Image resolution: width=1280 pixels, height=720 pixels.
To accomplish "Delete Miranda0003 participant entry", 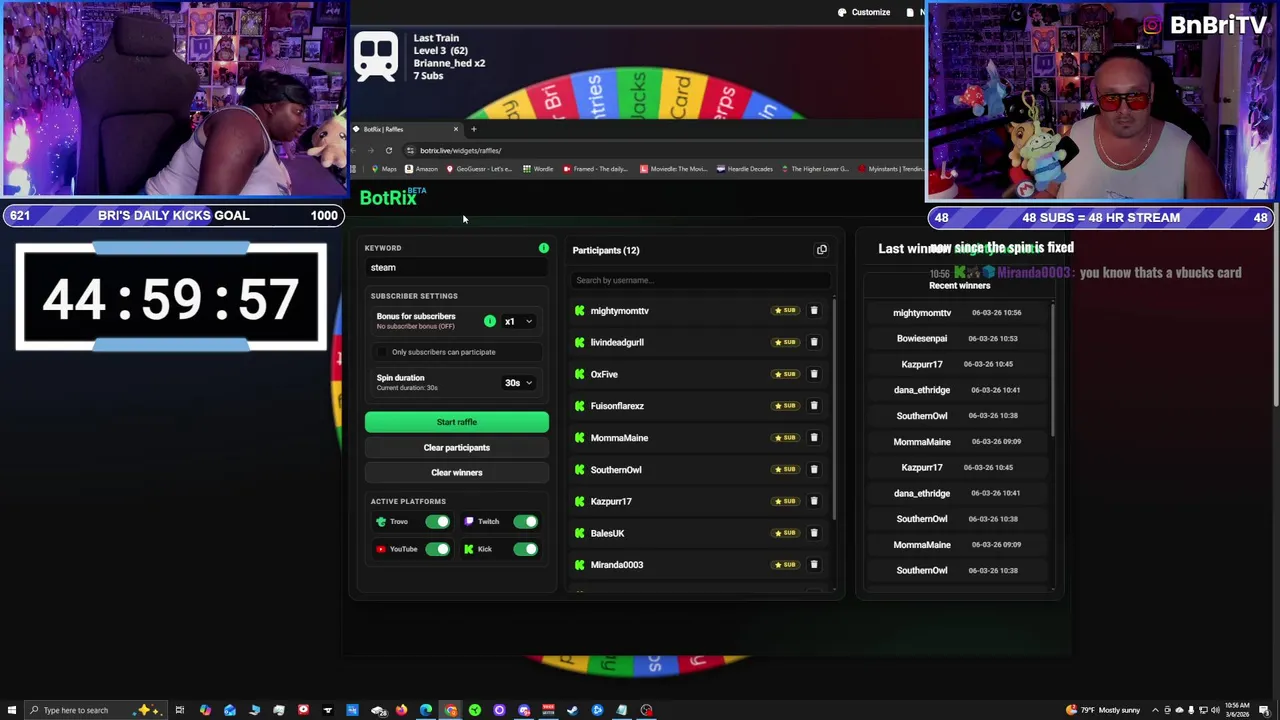I will 814,565.
